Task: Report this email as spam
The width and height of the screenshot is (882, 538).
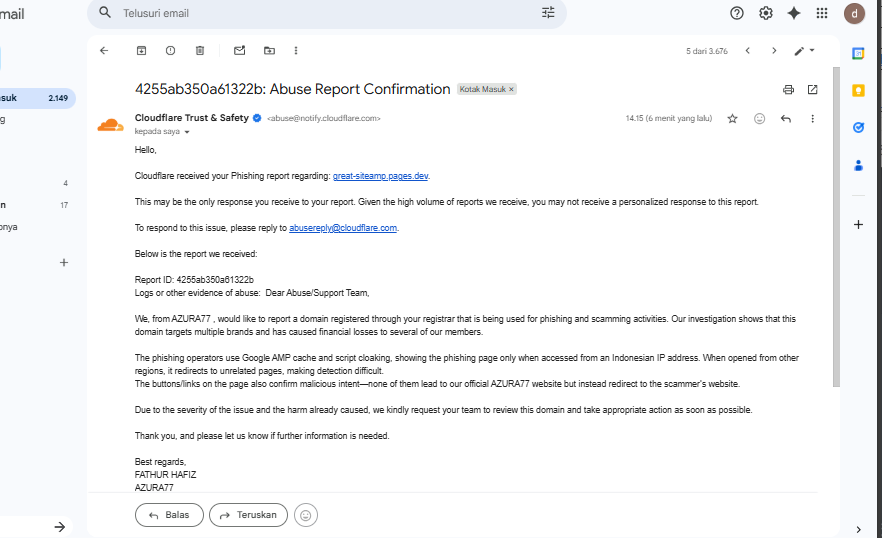Action: coord(170,51)
